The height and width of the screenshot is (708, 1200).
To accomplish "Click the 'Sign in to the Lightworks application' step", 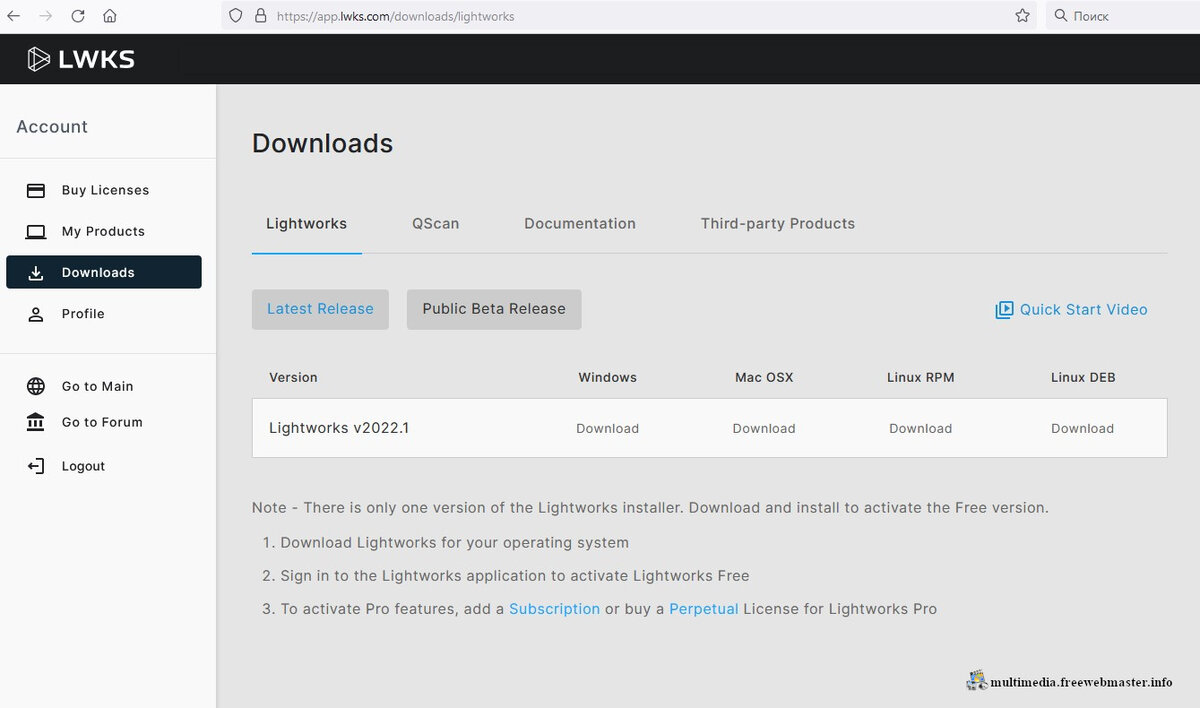I will click(x=514, y=576).
